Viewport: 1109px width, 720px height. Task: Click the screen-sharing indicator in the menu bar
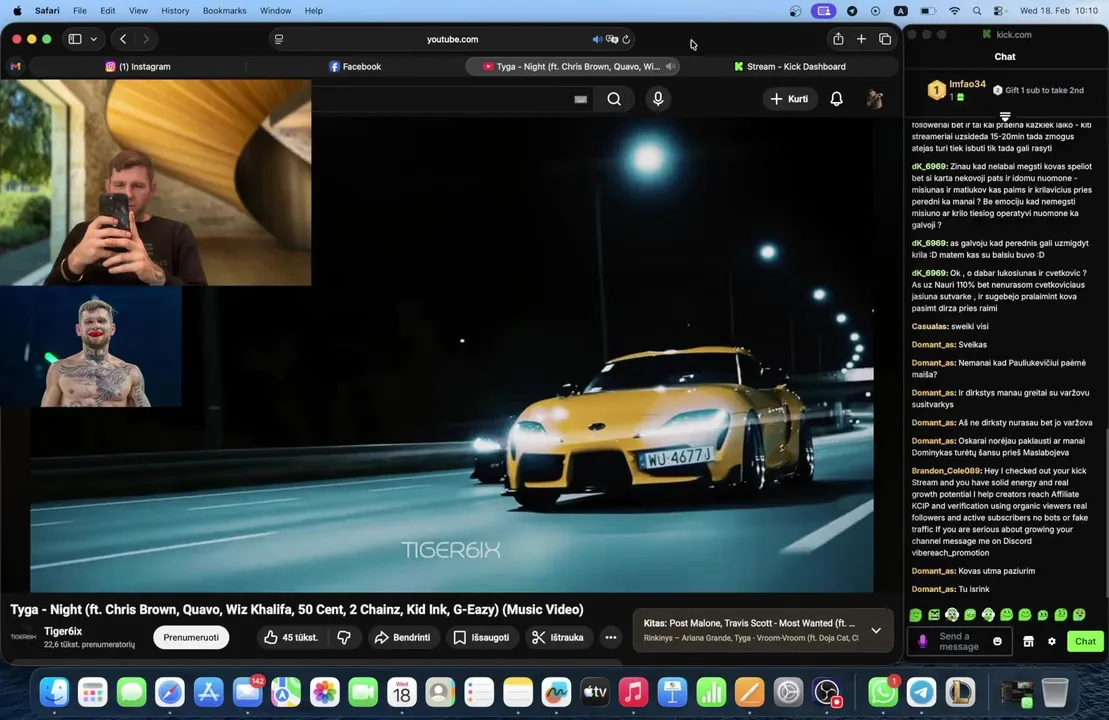(x=823, y=11)
